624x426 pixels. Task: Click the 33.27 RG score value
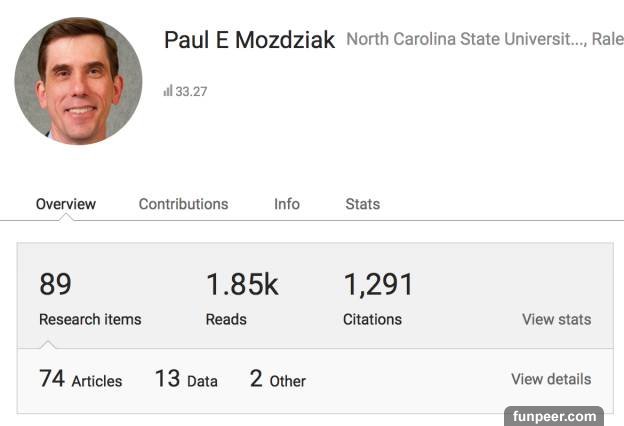pyautogui.click(x=191, y=91)
